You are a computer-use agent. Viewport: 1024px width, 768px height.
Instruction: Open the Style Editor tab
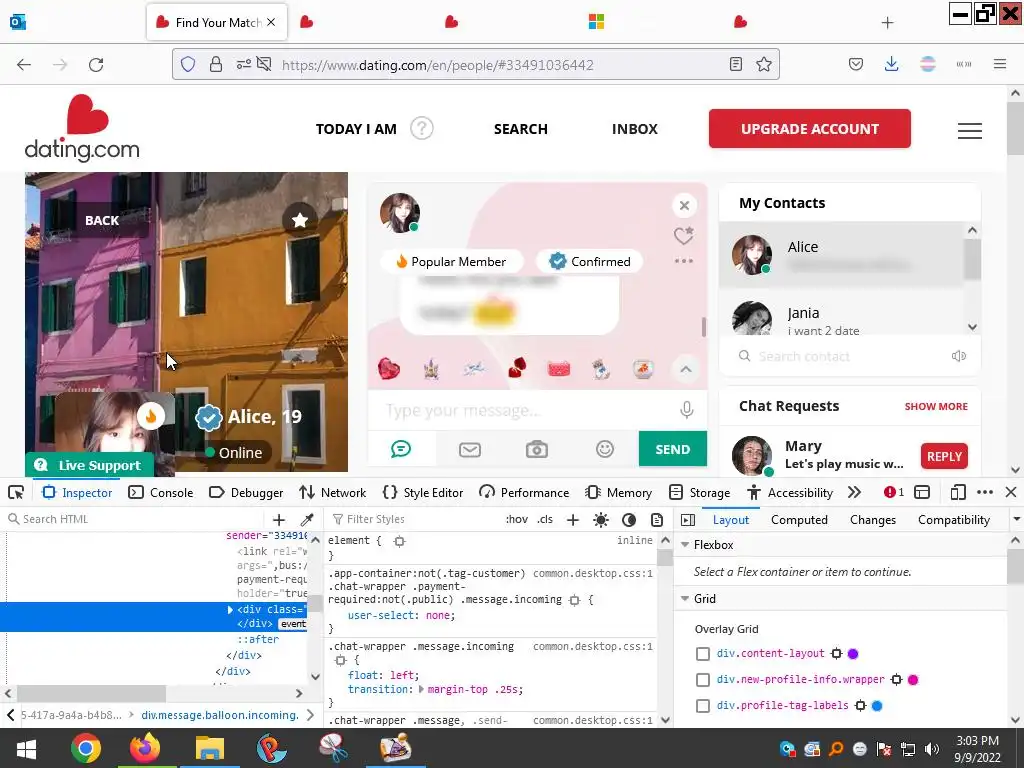point(423,492)
